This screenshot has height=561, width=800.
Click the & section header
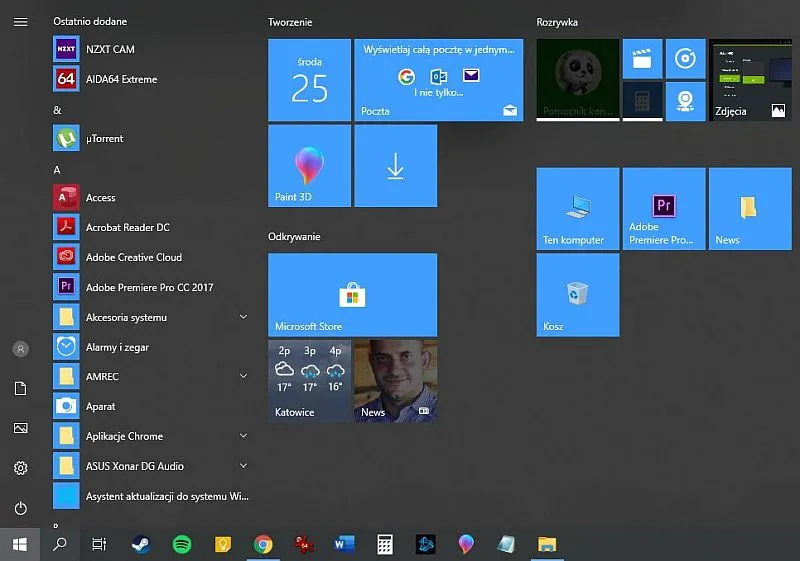57,110
